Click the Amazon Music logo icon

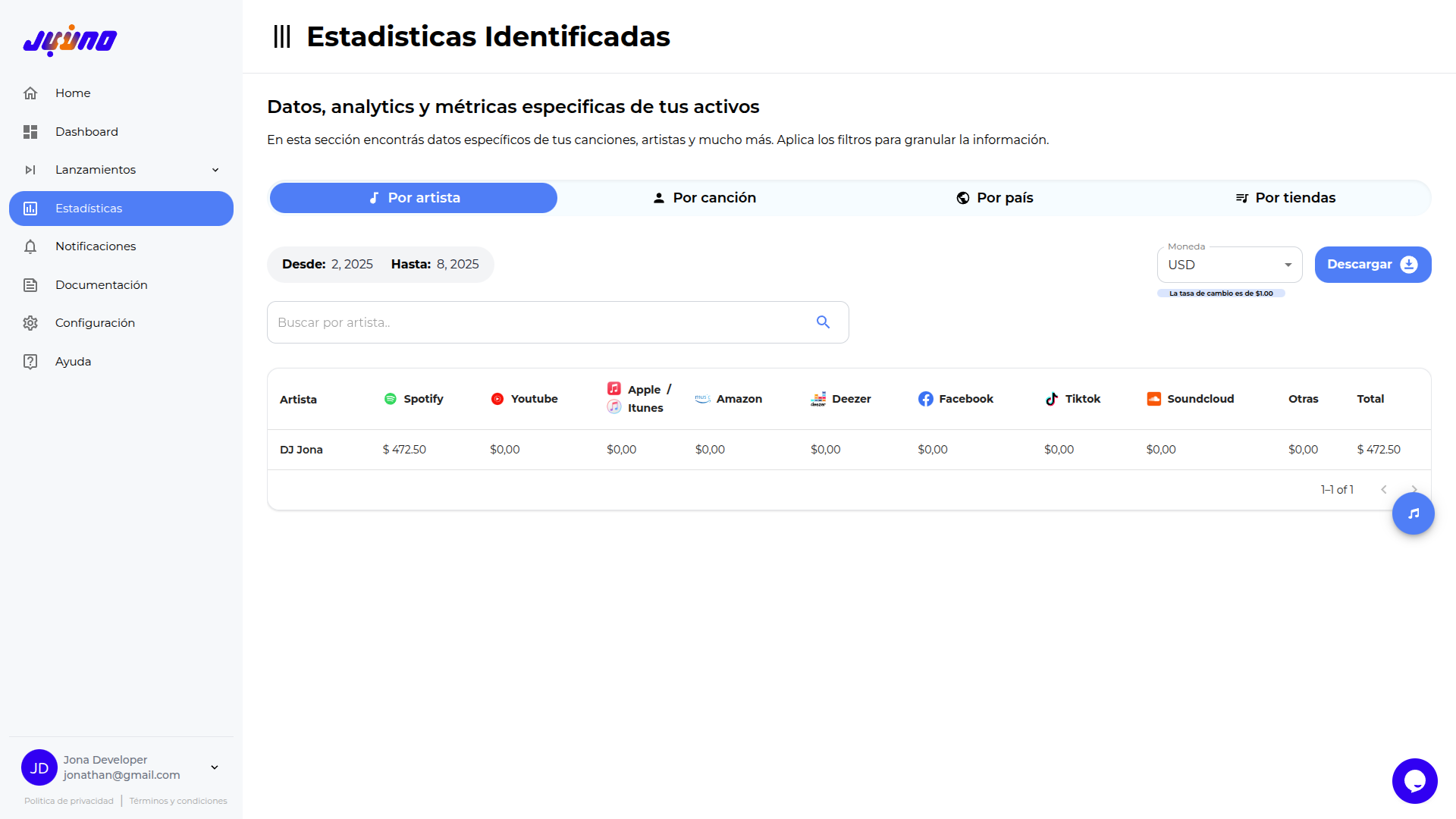[703, 399]
